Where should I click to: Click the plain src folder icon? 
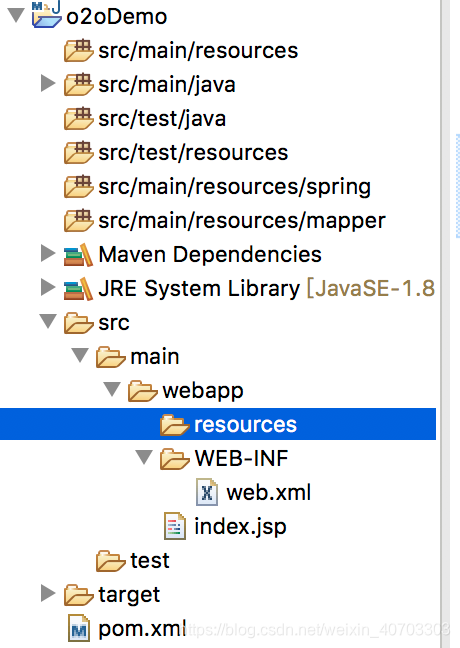coord(79,323)
